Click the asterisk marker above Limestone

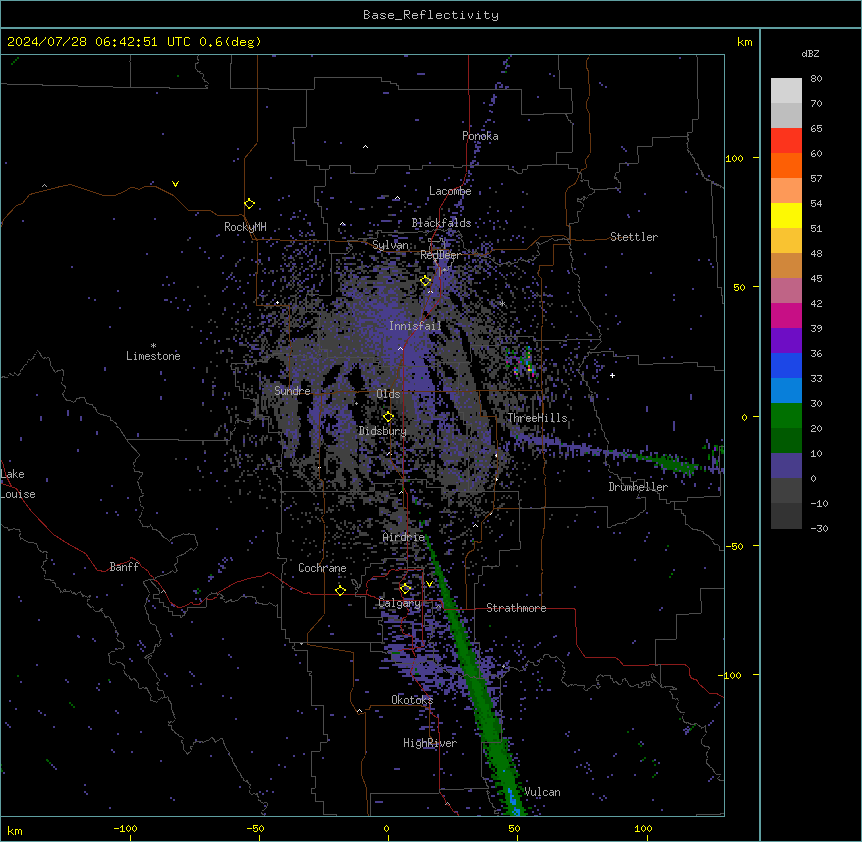pyautogui.click(x=153, y=346)
